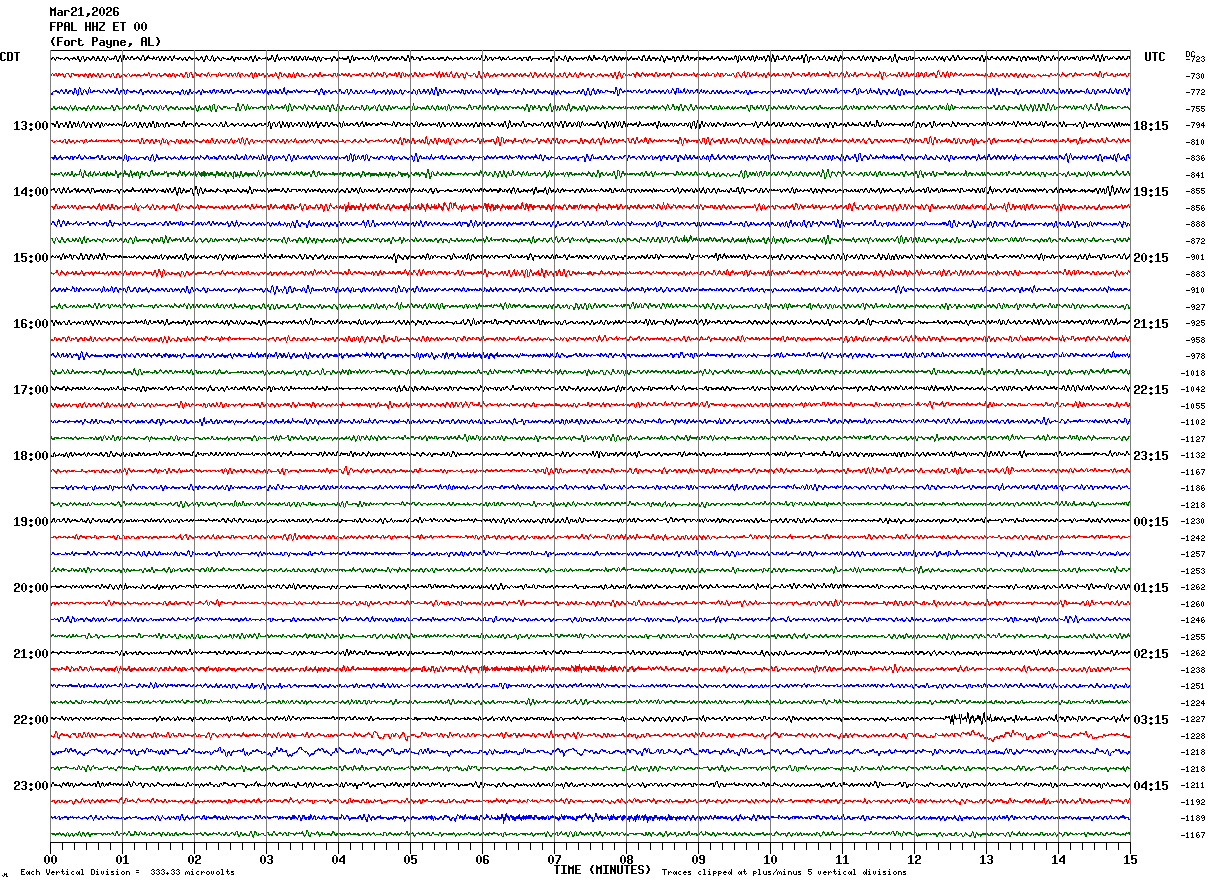Image resolution: width=1210 pixels, height=886 pixels.
Task: Click the 21:00 CDT time label
Action: 30,654
